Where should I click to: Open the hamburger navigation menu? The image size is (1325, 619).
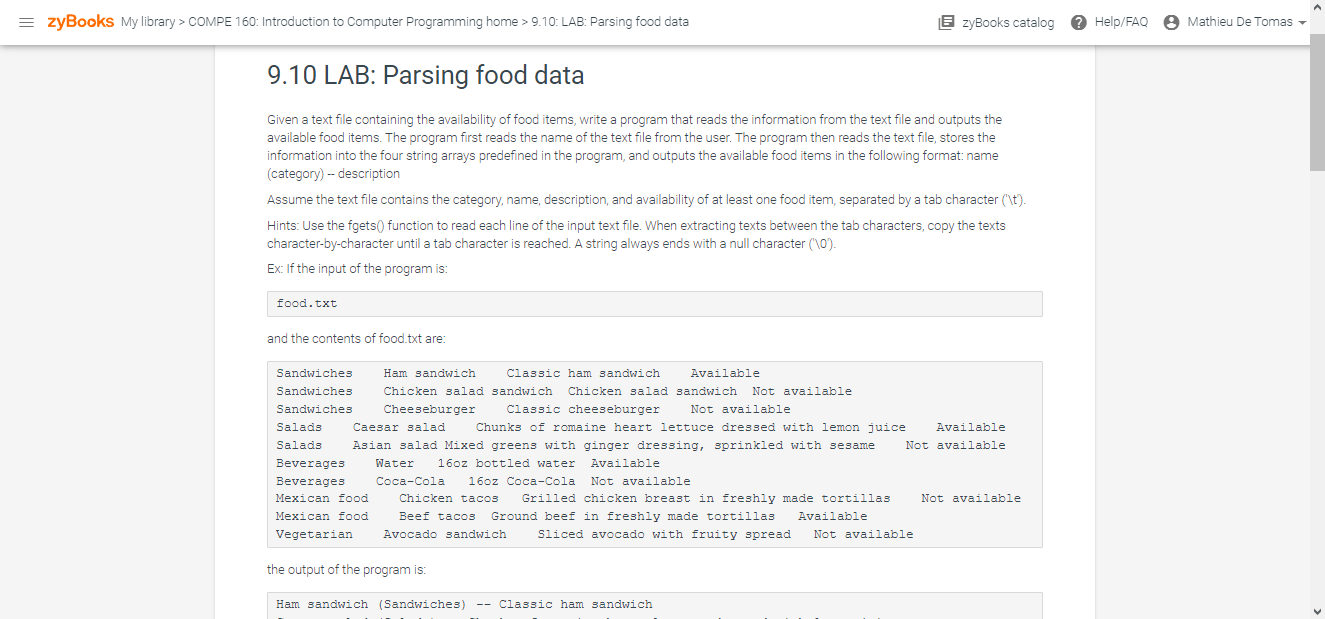[x=26, y=22]
